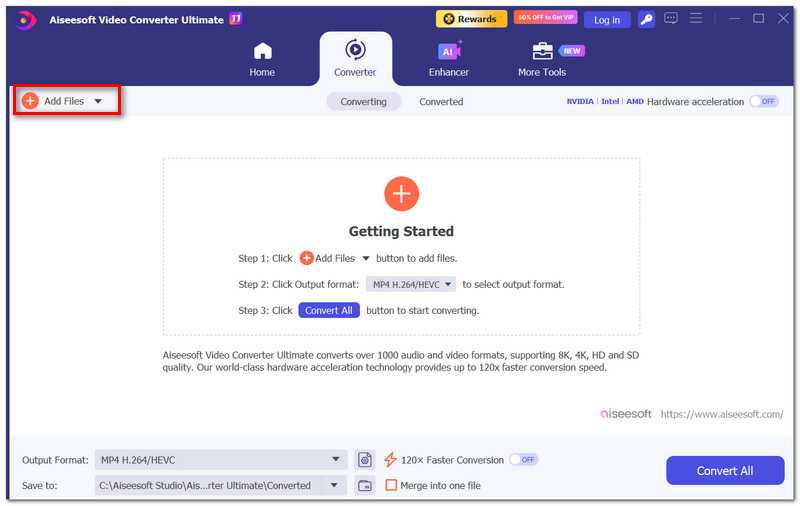This screenshot has width=800, height=506.
Task: Click the 50% OFF to Get VIP banner
Action: point(545,17)
